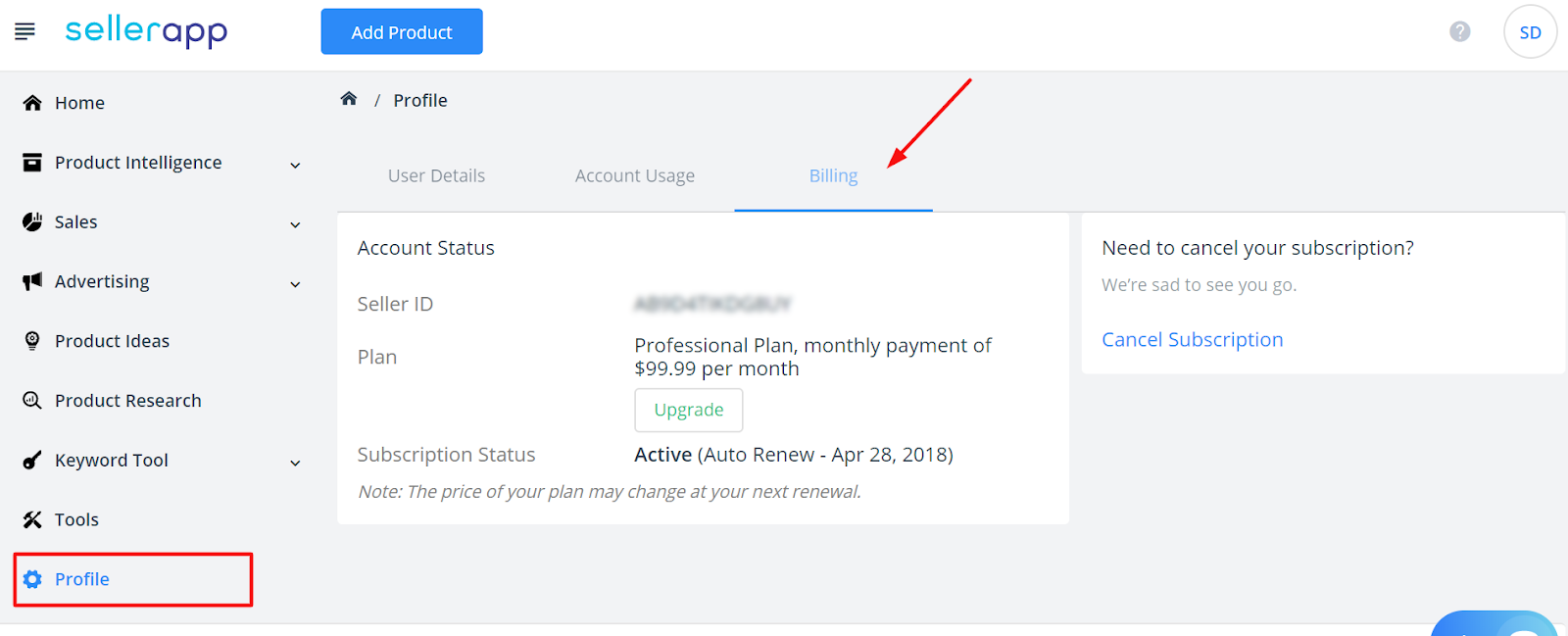The height and width of the screenshot is (636, 1568).
Task: Open Product Ideas menu item
Action: 112,341
